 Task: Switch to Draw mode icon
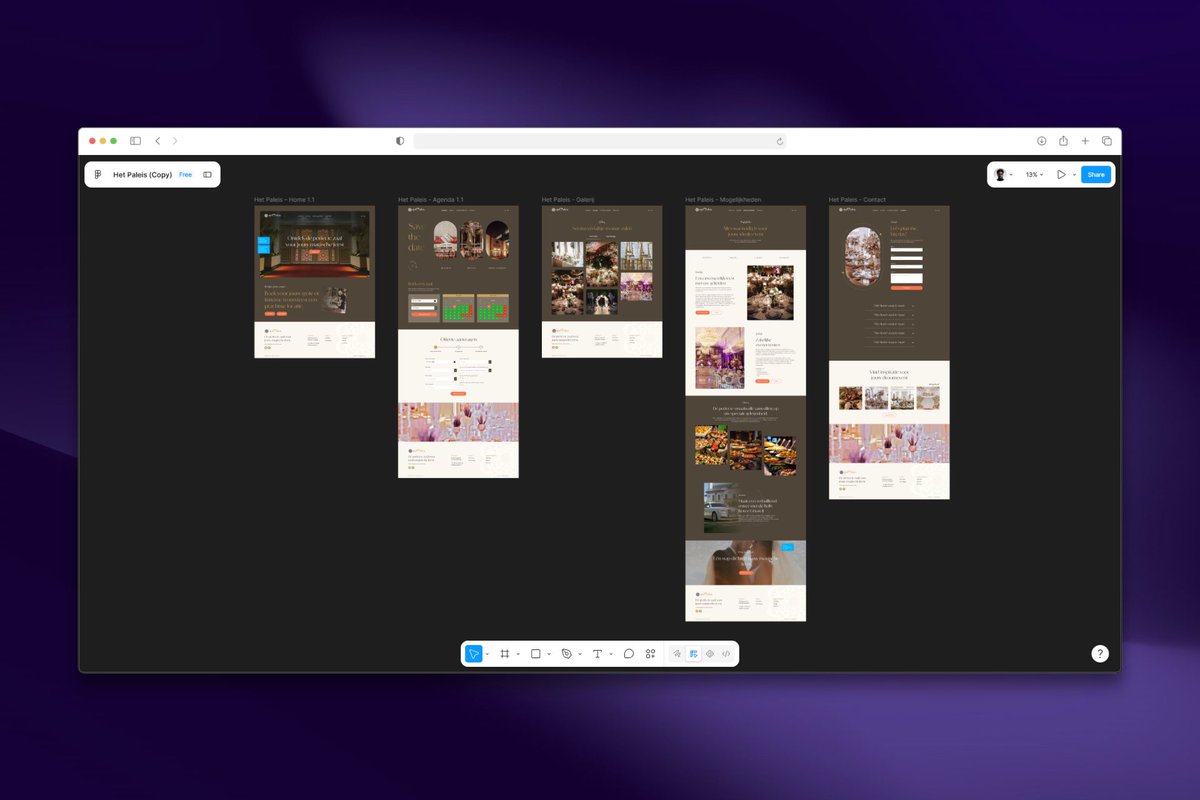677,654
